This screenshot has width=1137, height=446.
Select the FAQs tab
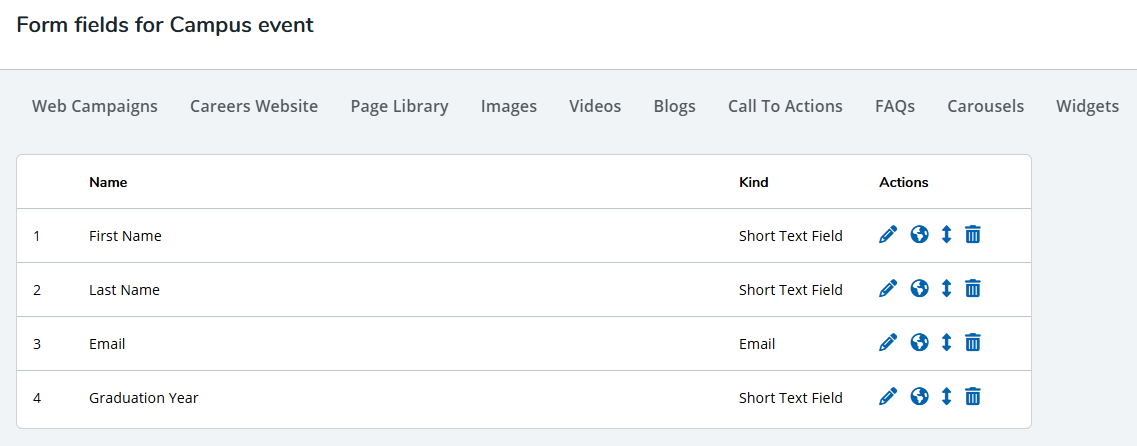click(895, 107)
